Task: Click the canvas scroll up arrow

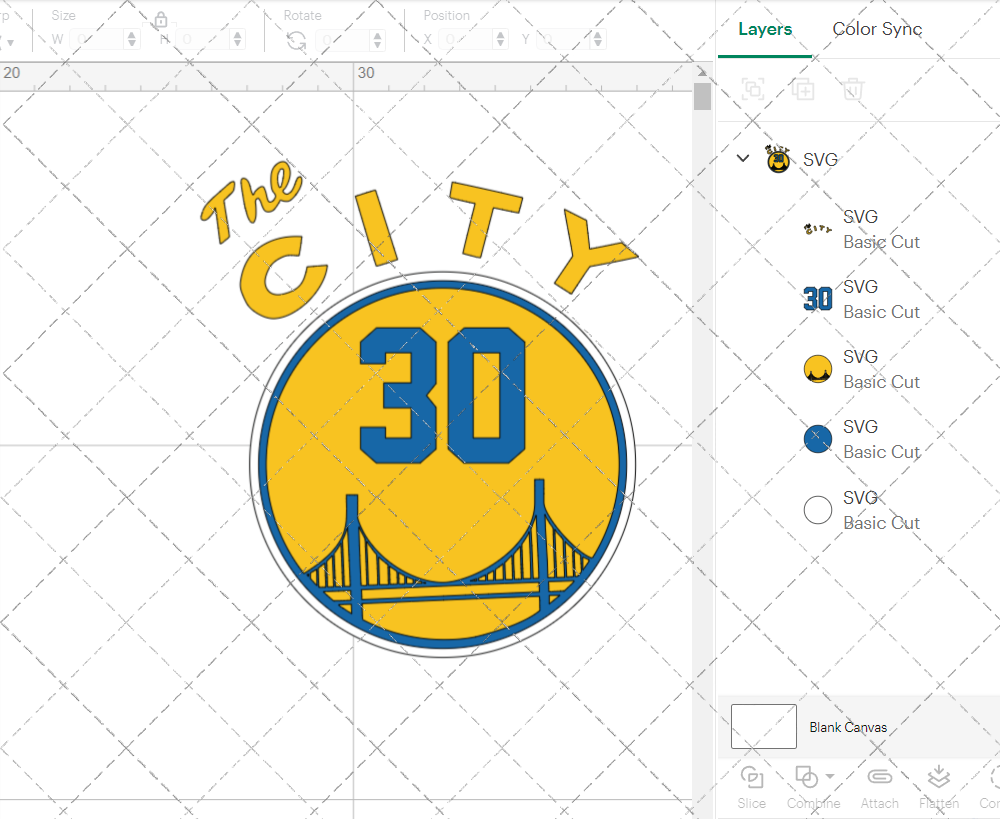Action: click(702, 71)
